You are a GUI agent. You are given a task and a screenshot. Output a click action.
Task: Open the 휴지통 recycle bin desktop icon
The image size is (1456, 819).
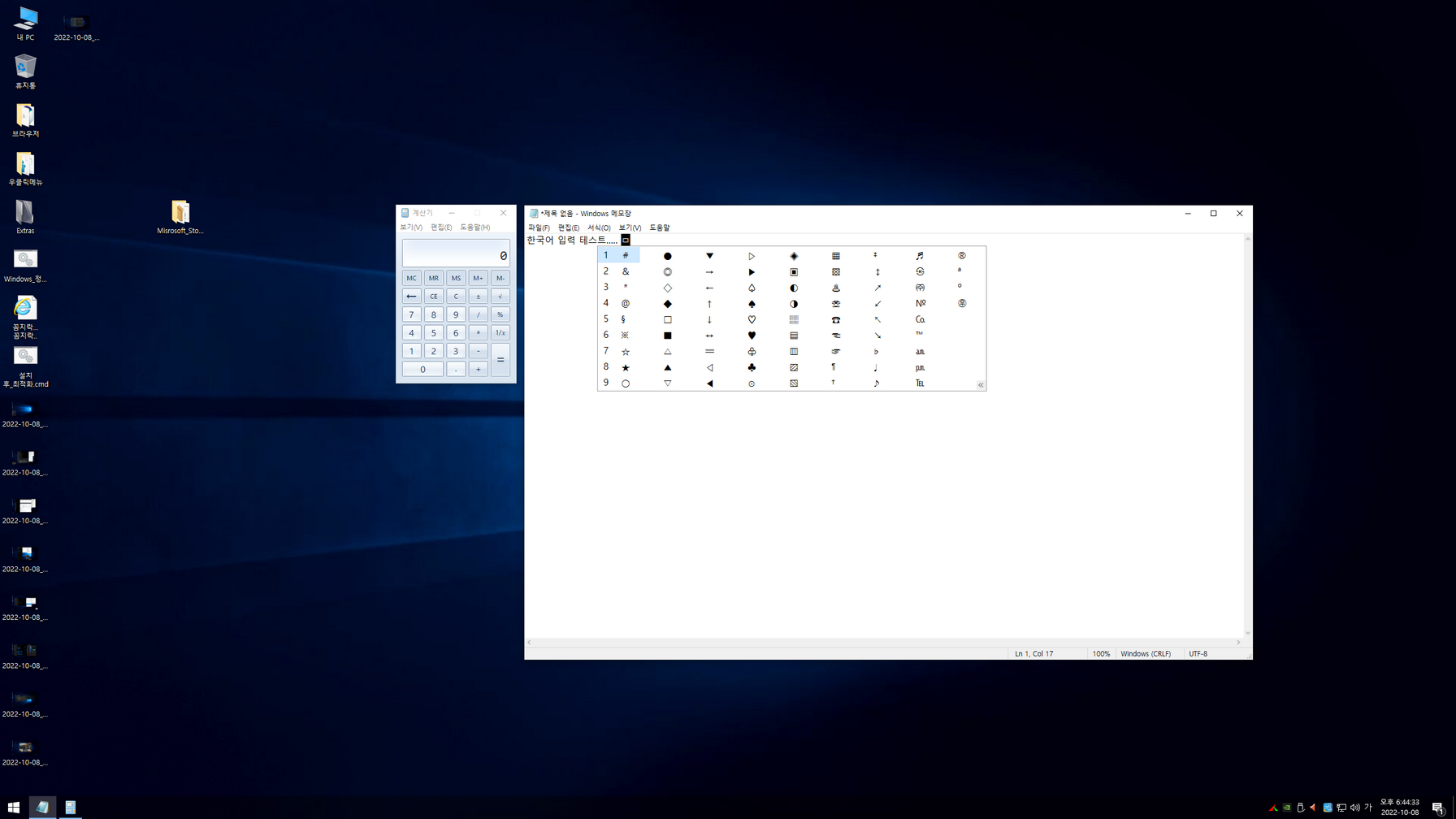tap(25, 71)
